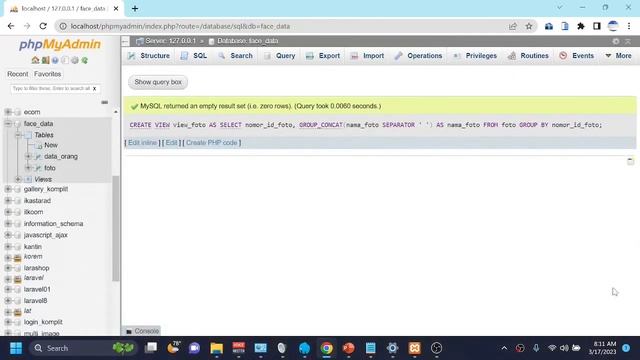Click the browser reload button

tap(43, 26)
